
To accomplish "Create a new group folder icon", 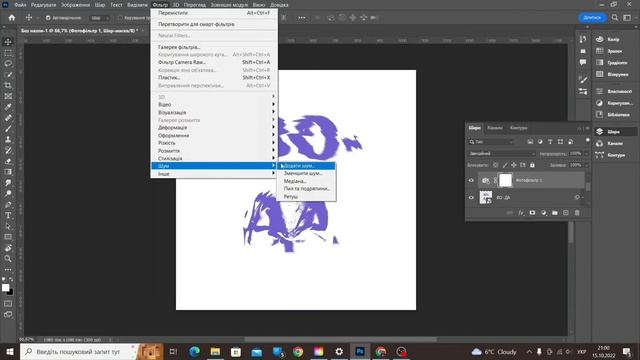I will pyautogui.click(x=555, y=213).
